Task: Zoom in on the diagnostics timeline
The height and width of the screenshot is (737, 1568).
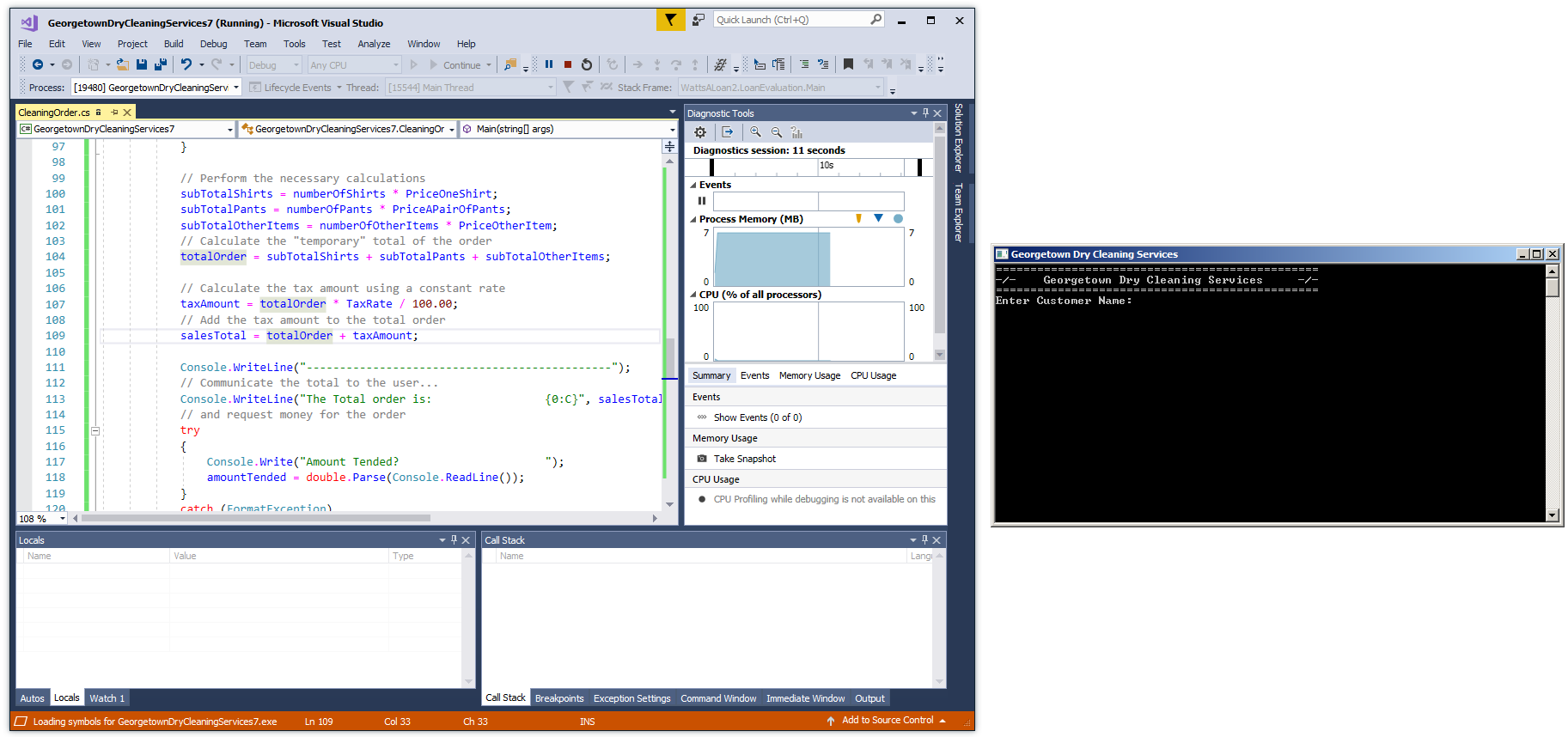Action: 755,132
